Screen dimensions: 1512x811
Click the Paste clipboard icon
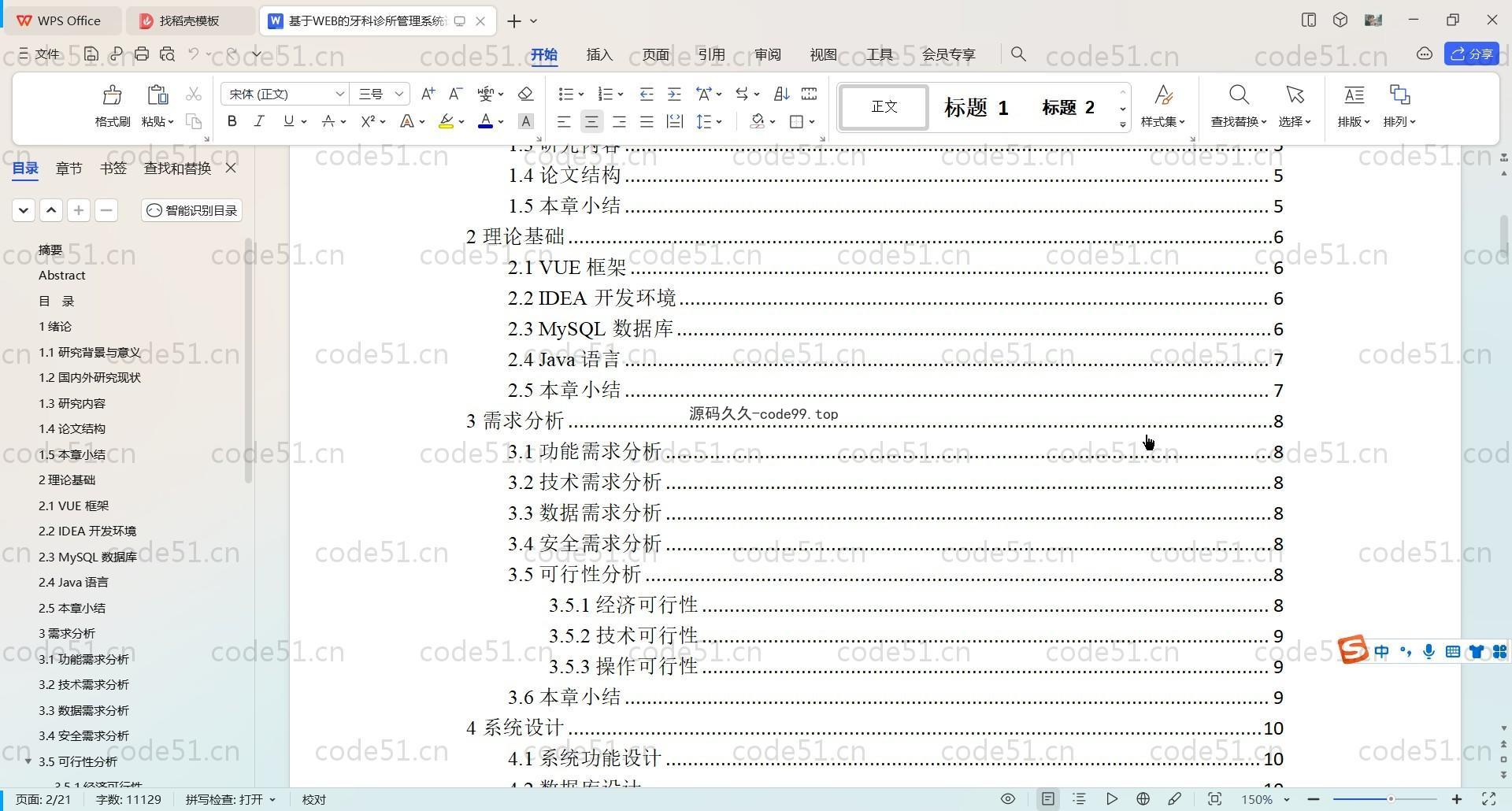tap(157, 95)
